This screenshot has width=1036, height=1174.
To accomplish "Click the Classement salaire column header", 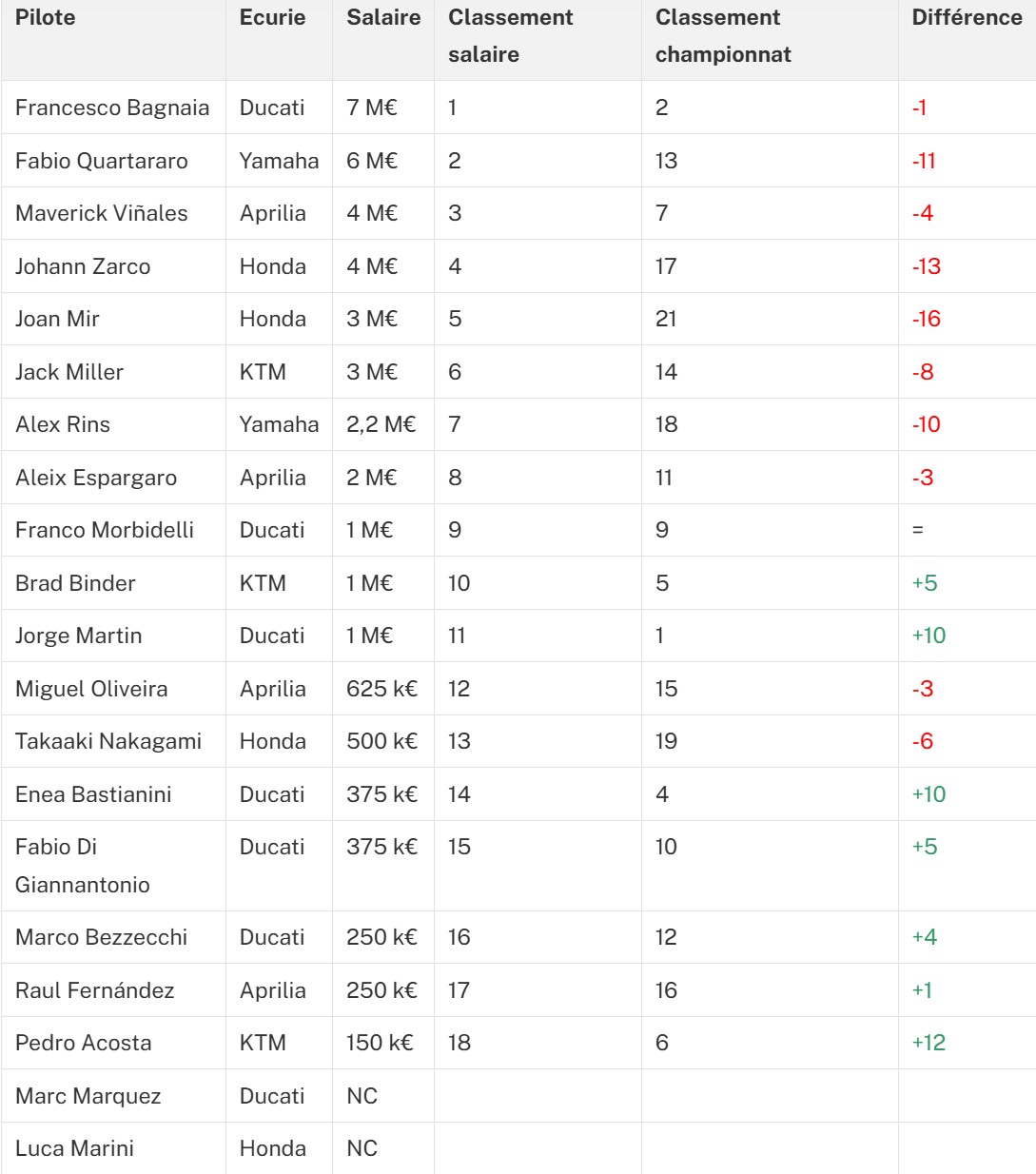I will tap(511, 35).
